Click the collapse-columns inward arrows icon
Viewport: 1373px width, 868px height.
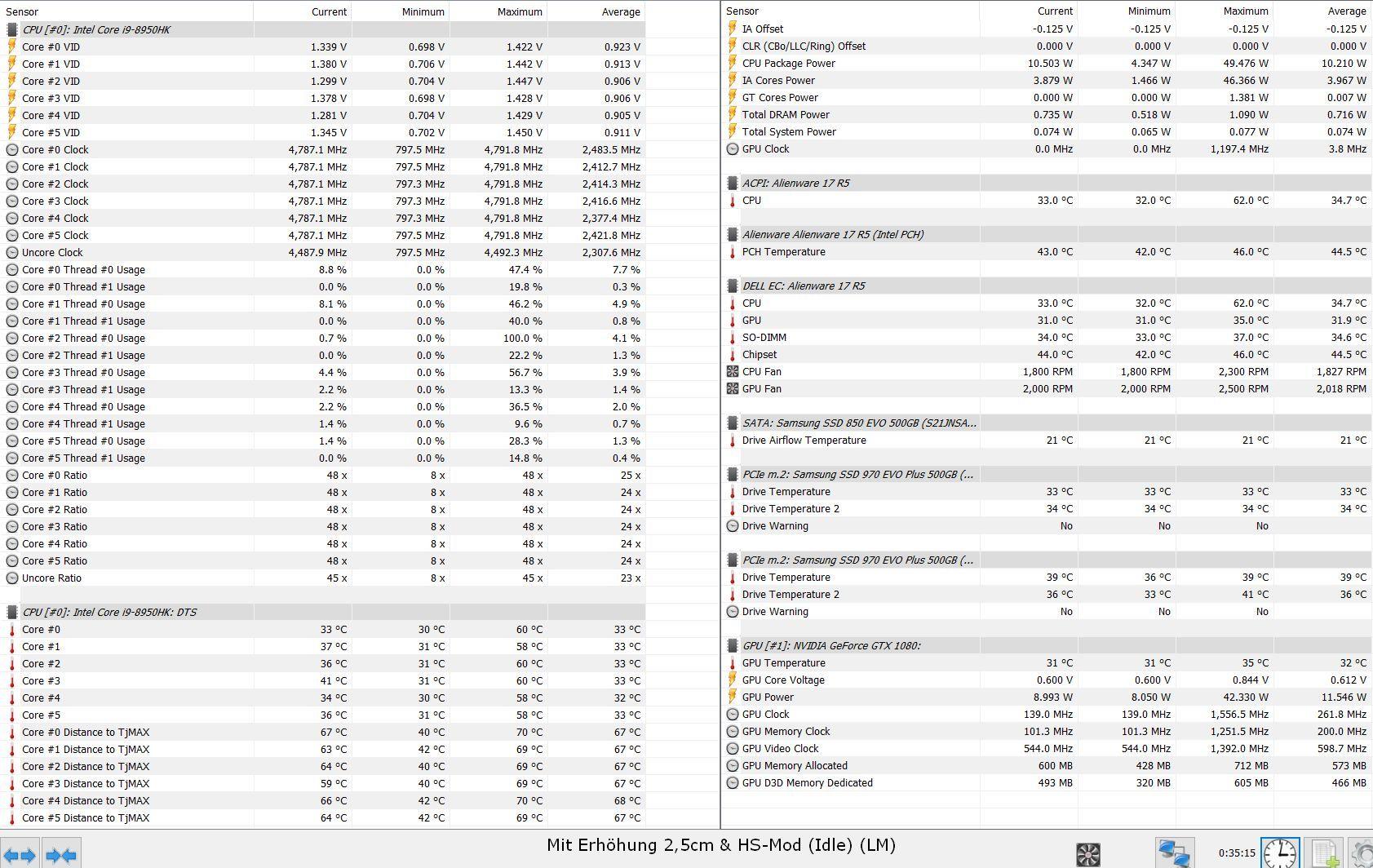(x=61, y=855)
